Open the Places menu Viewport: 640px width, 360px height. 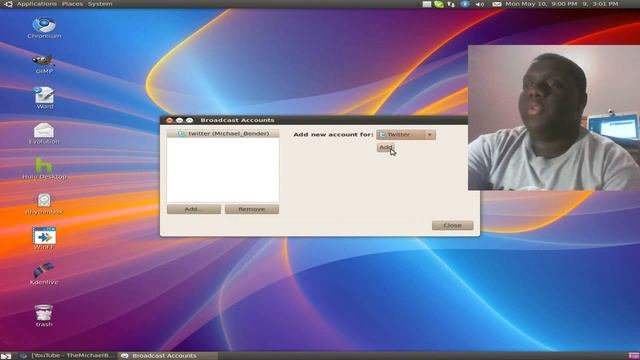pyautogui.click(x=72, y=4)
